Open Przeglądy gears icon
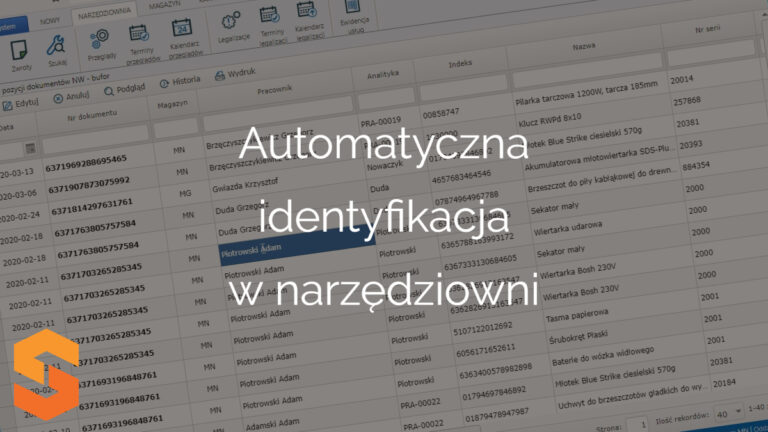The width and height of the screenshot is (768, 432). (x=101, y=45)
